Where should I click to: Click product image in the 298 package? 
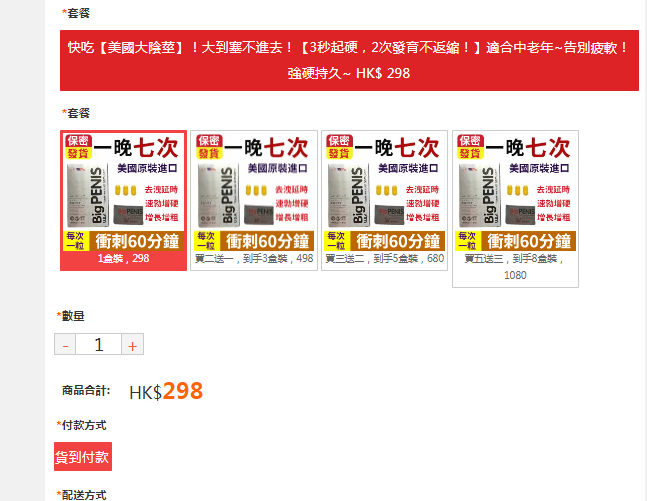click(x=123, y=192)
